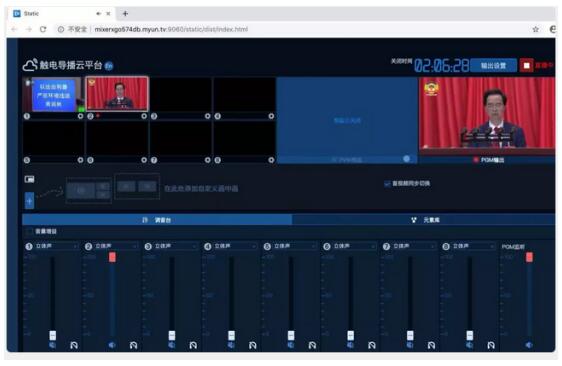The image size is (562, 366).
Task: Click headphone monitor icon on channel 1
Action: [74, 345]
